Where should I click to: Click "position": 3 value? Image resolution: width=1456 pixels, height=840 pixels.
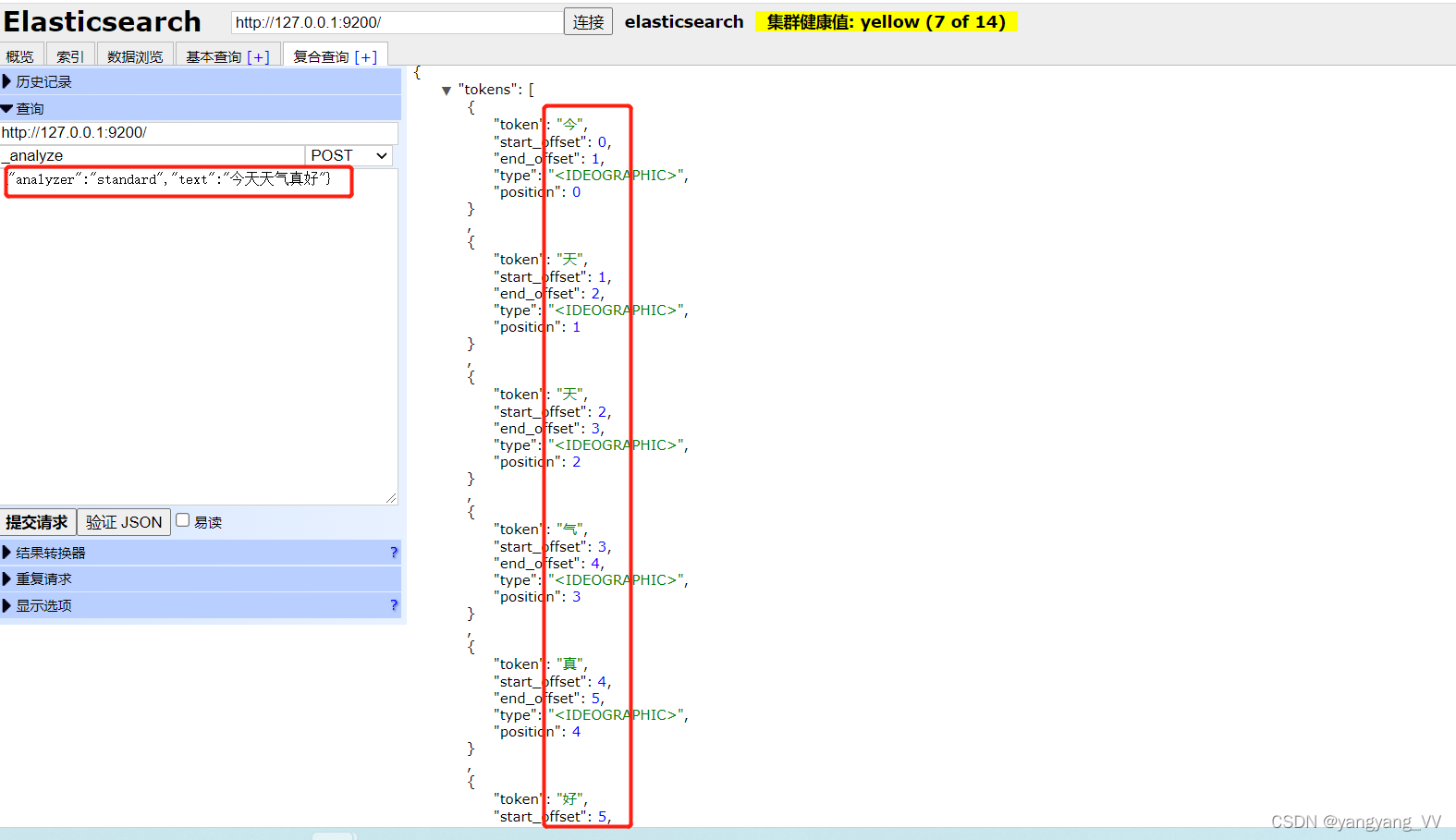pos(576,597)
